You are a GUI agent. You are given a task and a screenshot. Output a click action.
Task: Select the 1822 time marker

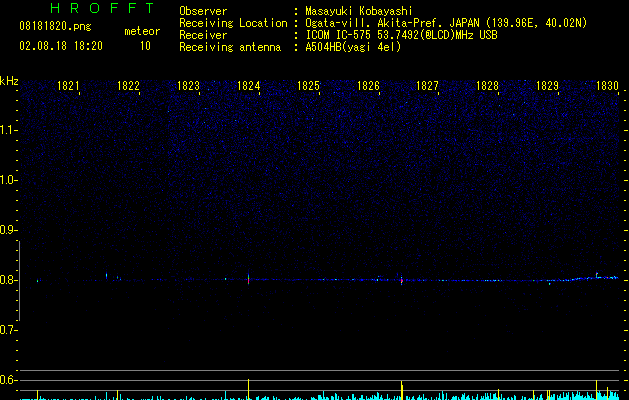[128, 86]
